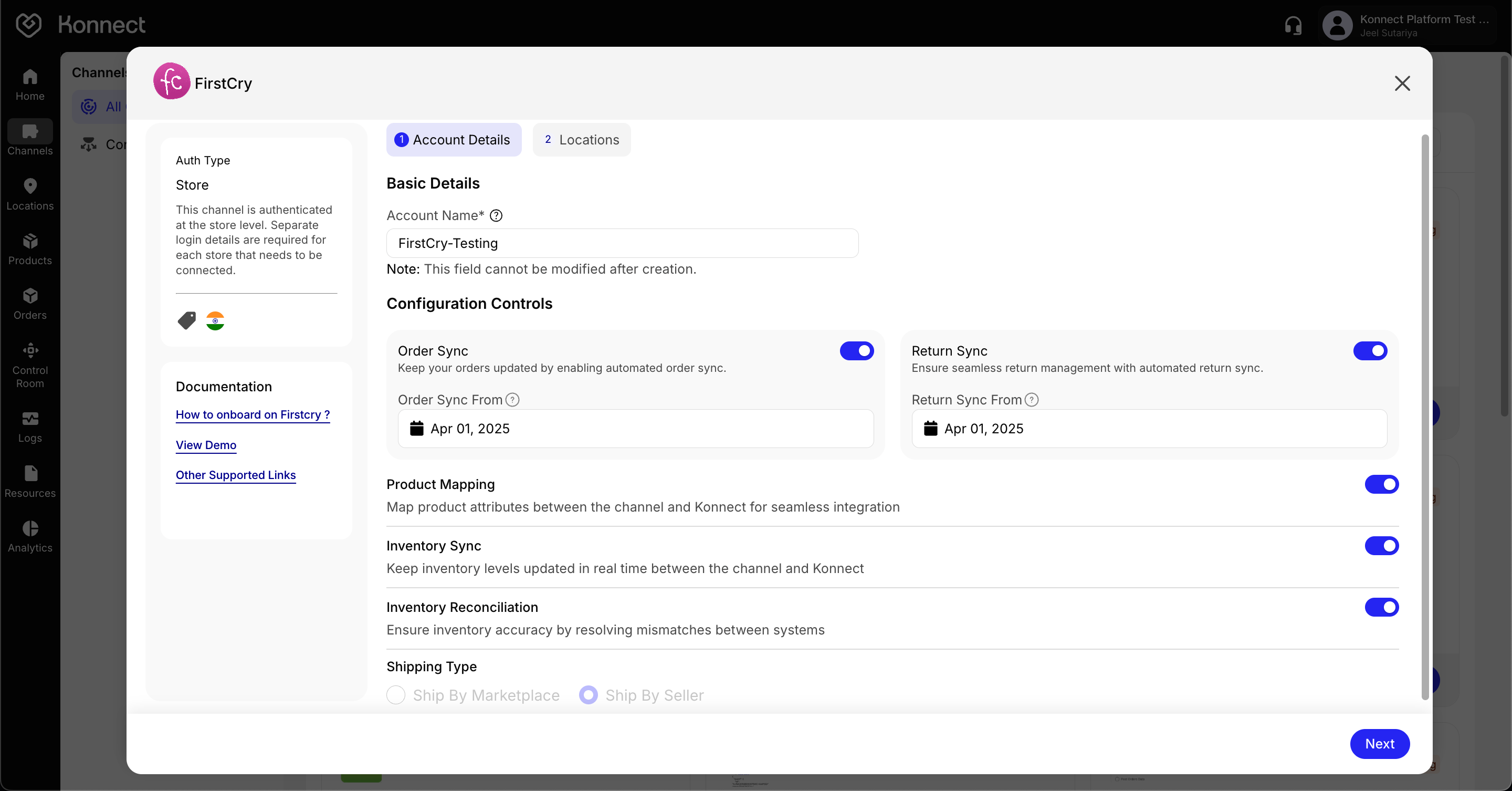Viewport: 1512px width, 791px height.
Task: Select Ship By Seller radio button
Action: tap(588, 695)
